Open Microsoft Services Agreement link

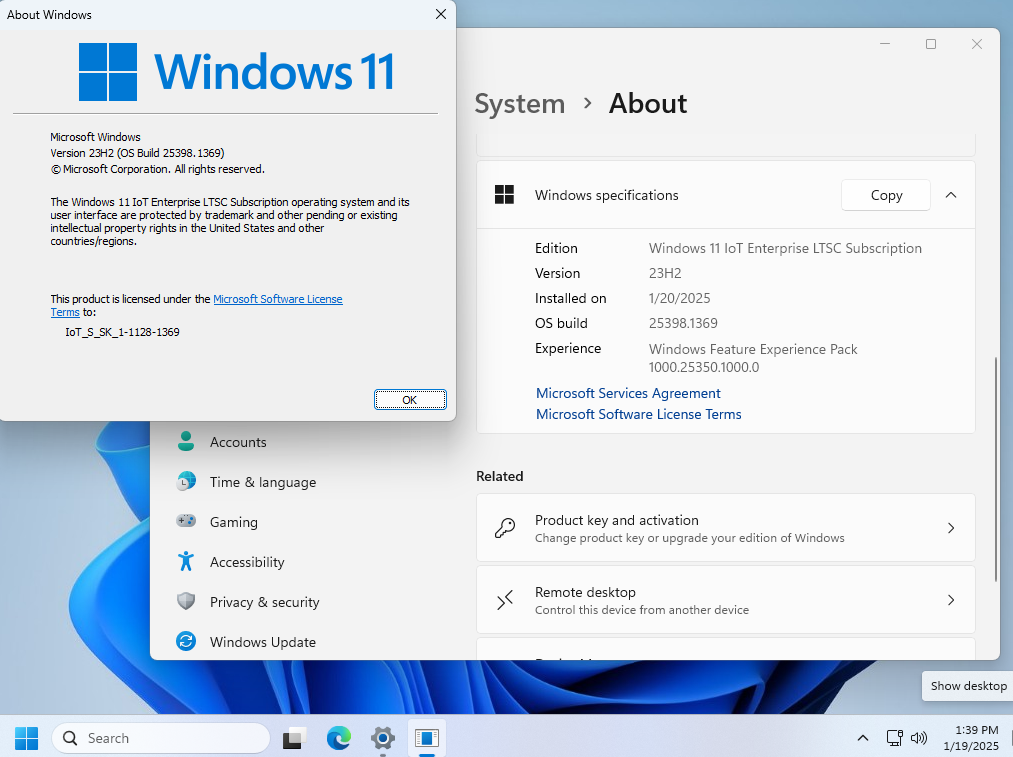pos(628,393)
